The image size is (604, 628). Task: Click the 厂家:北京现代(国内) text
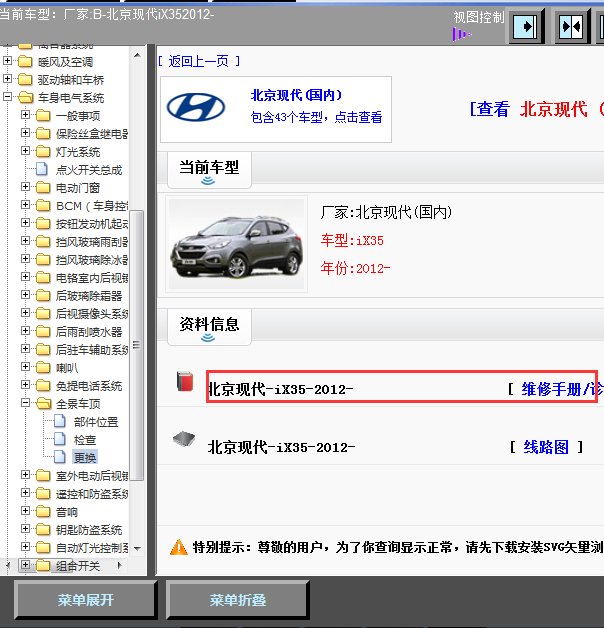click(x=386, y=212)
